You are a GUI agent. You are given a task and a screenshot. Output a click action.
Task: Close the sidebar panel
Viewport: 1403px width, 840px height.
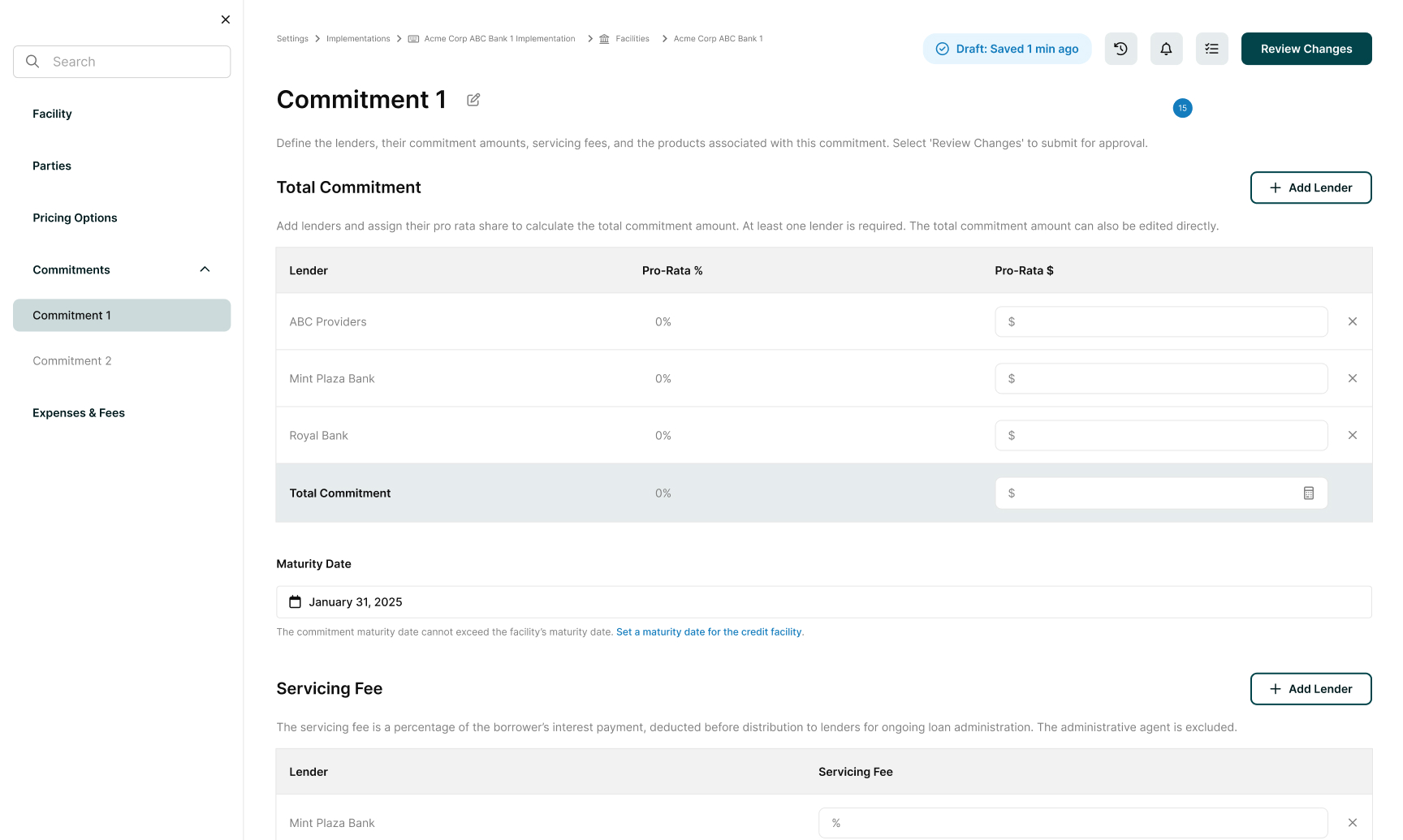coord(225,19)
